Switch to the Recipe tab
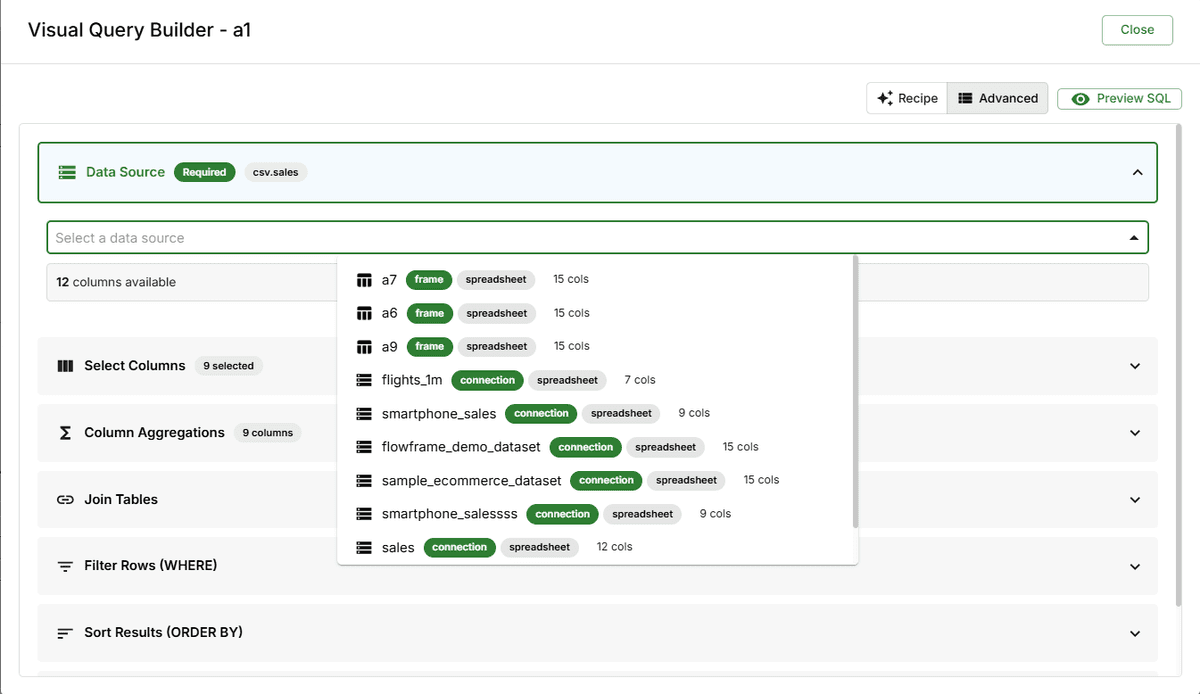This screenshot has width=1200, height=694. (906, 98)
